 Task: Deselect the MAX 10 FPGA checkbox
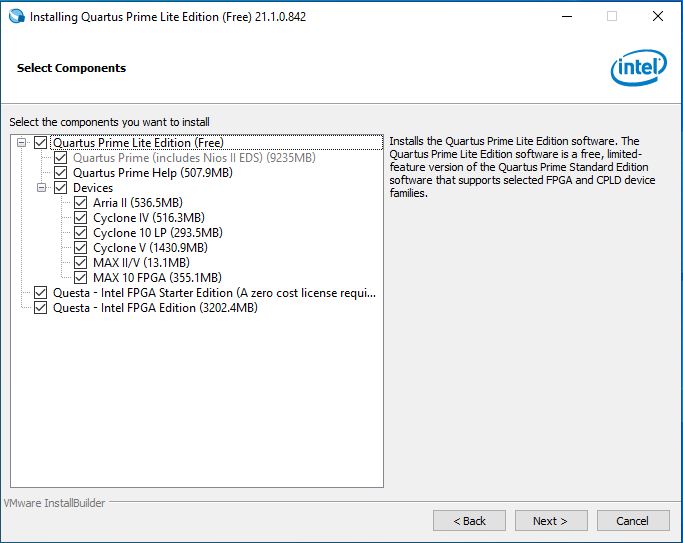pyautogui.click(x=81, y=278)
